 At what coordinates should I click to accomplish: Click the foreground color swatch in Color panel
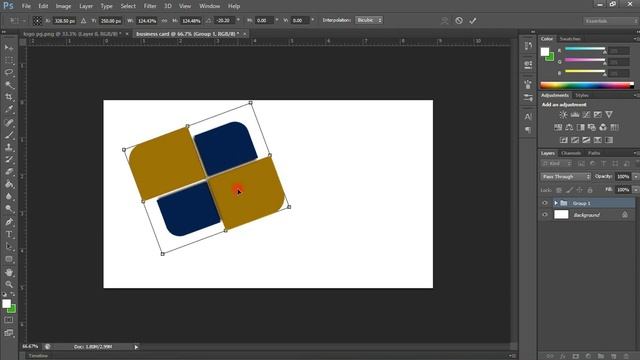545,52
